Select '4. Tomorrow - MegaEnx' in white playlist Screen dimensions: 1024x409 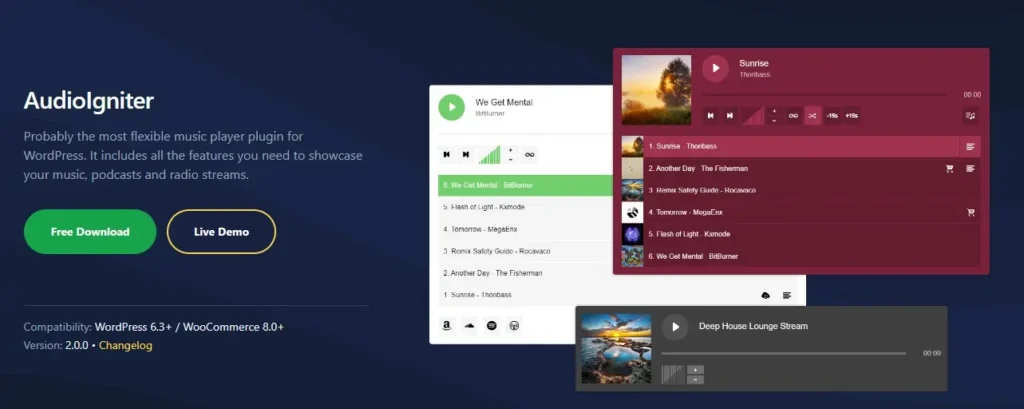(525, 229)
